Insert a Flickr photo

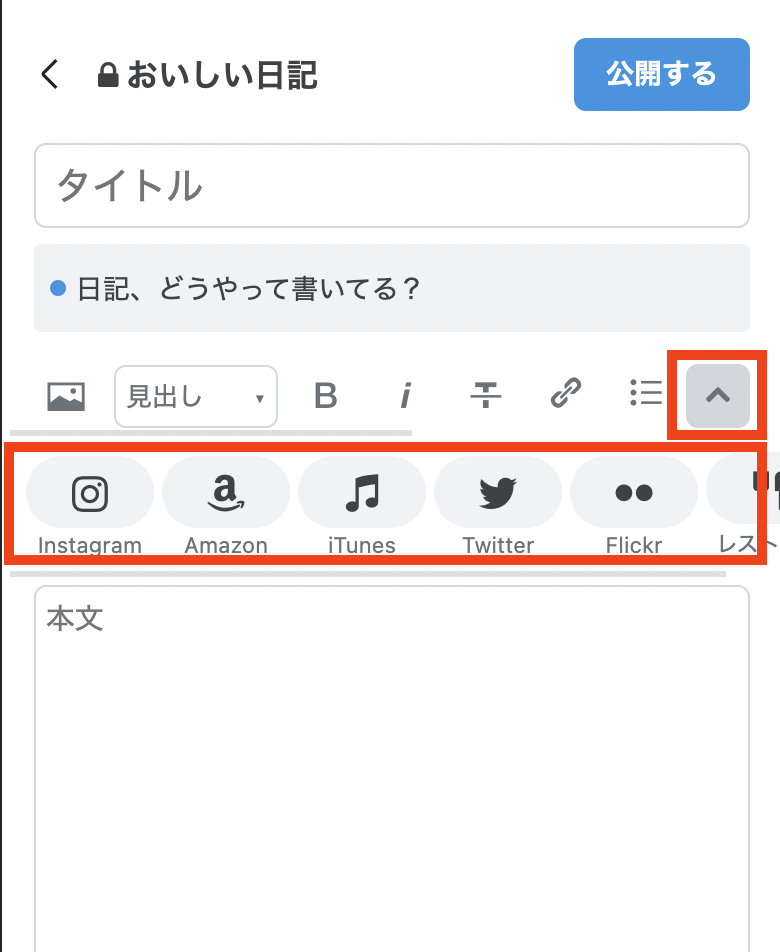[634, 506]
